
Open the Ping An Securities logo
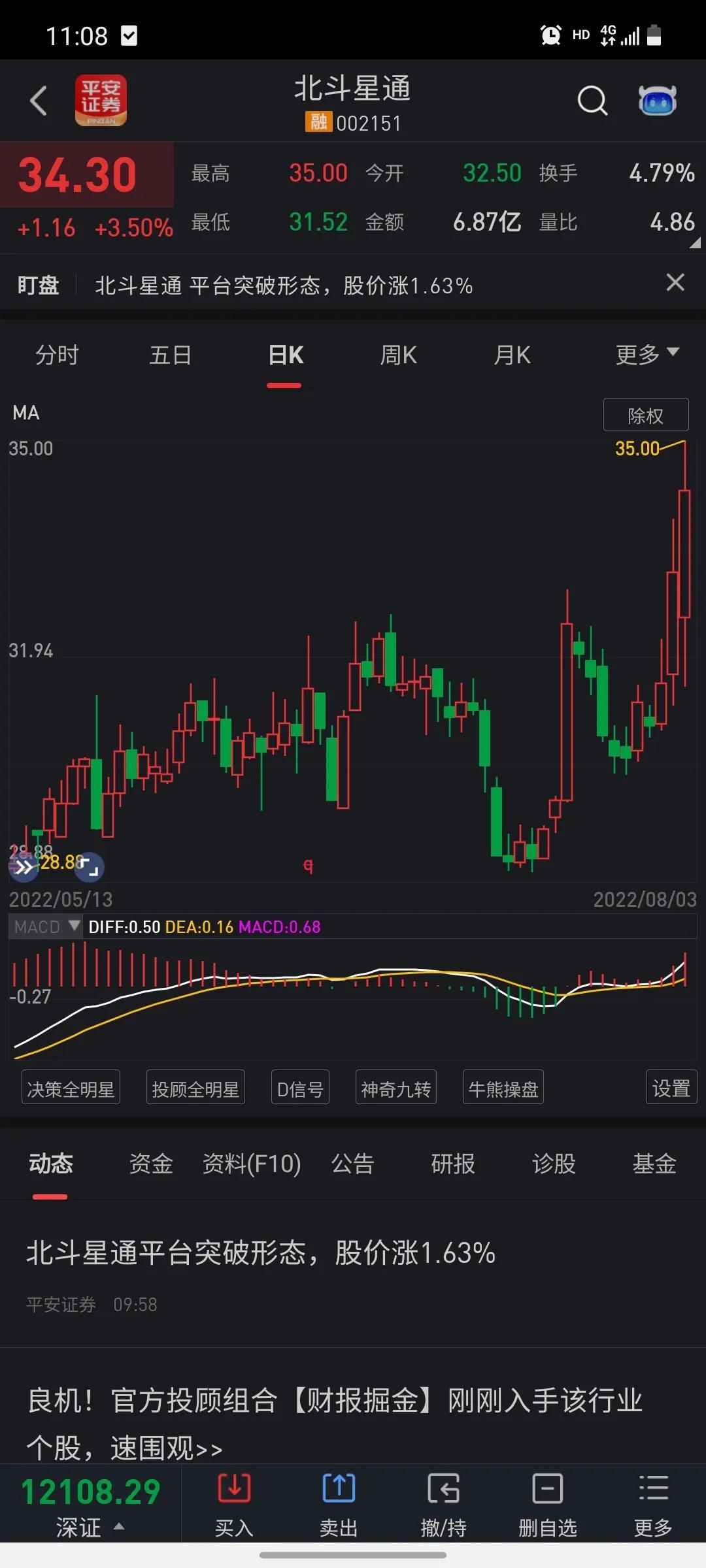(x=101, y=100)
